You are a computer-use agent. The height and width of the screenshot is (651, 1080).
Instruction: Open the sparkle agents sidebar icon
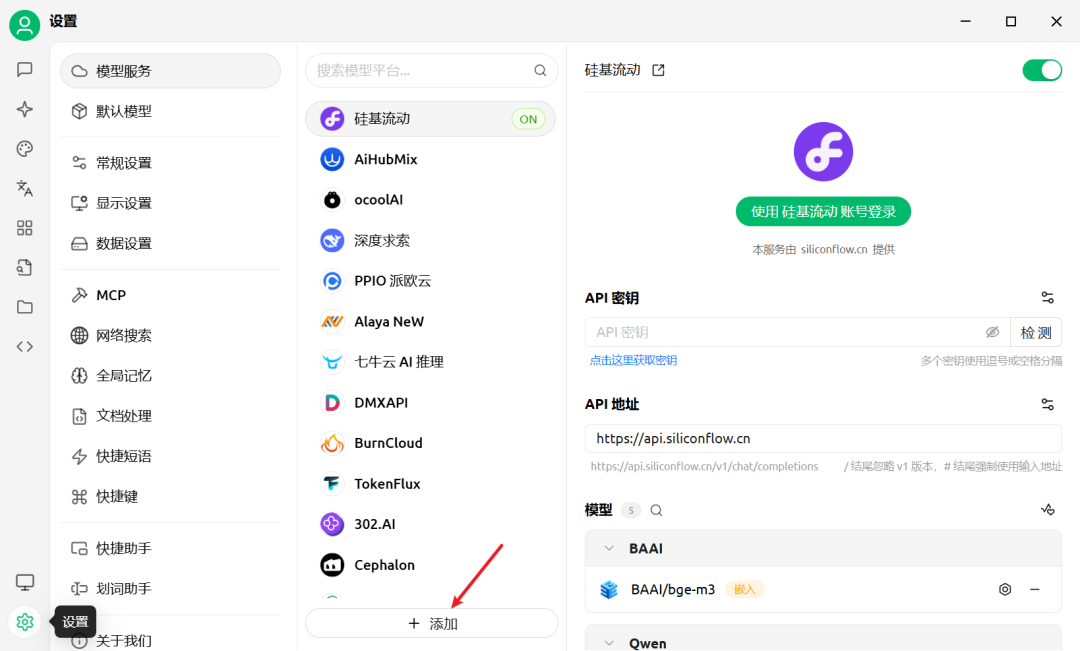coord(25,109)
